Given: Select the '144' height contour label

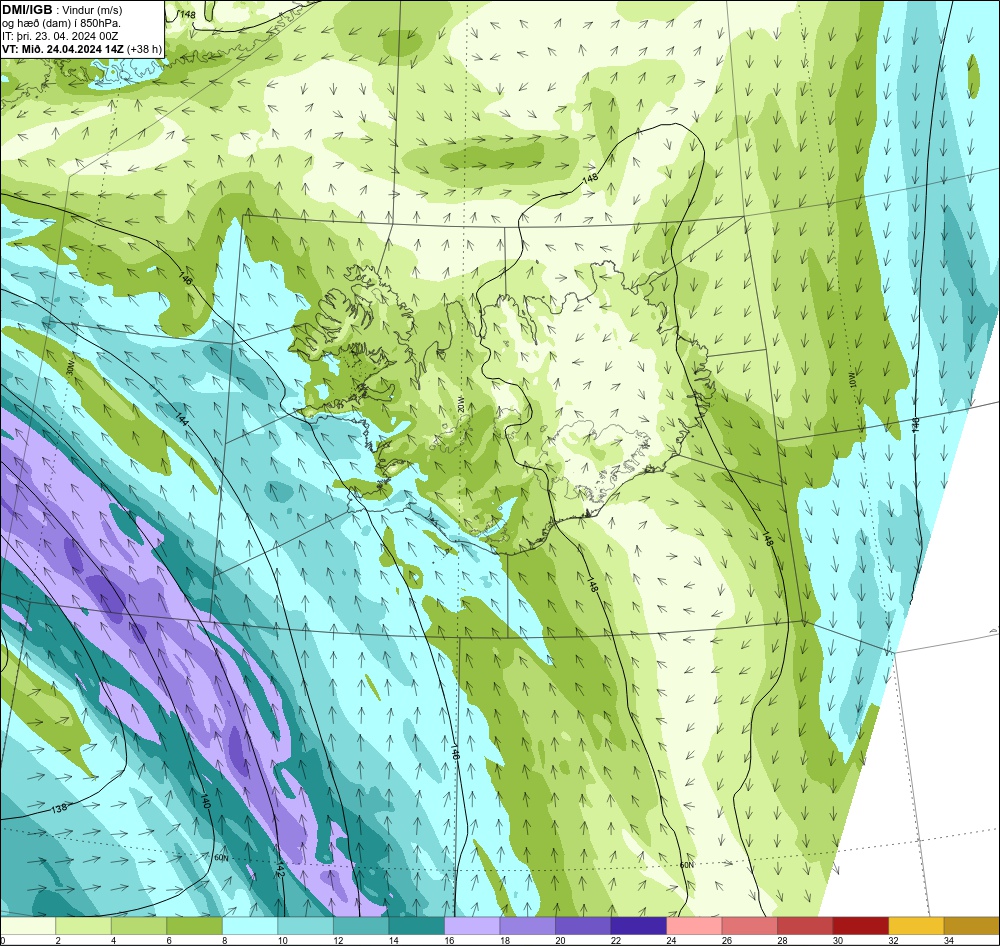Looking at the screenshot, I should (182, 418).
